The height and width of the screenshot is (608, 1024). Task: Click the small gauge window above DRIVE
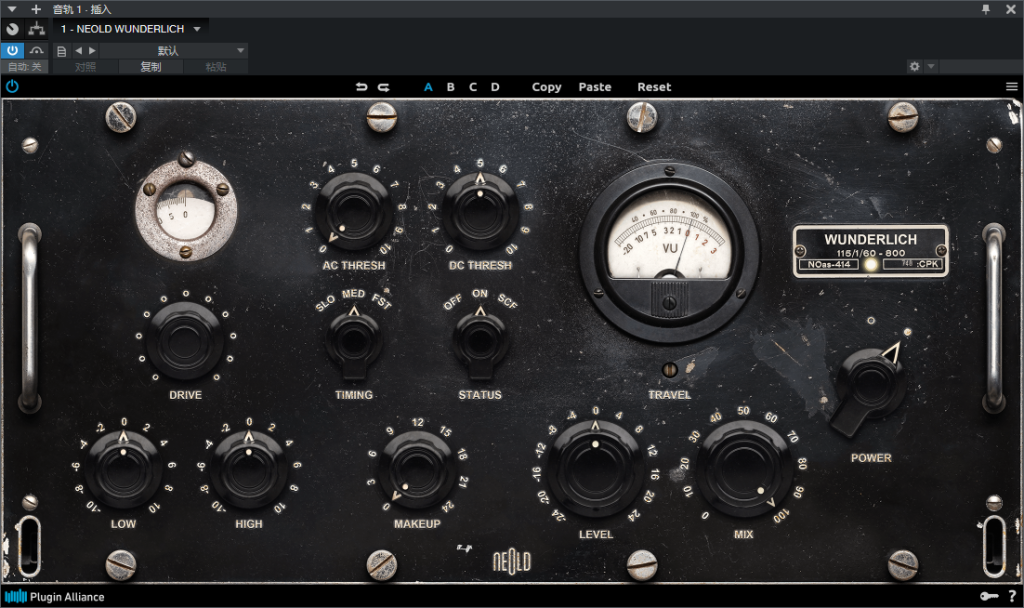186,210
